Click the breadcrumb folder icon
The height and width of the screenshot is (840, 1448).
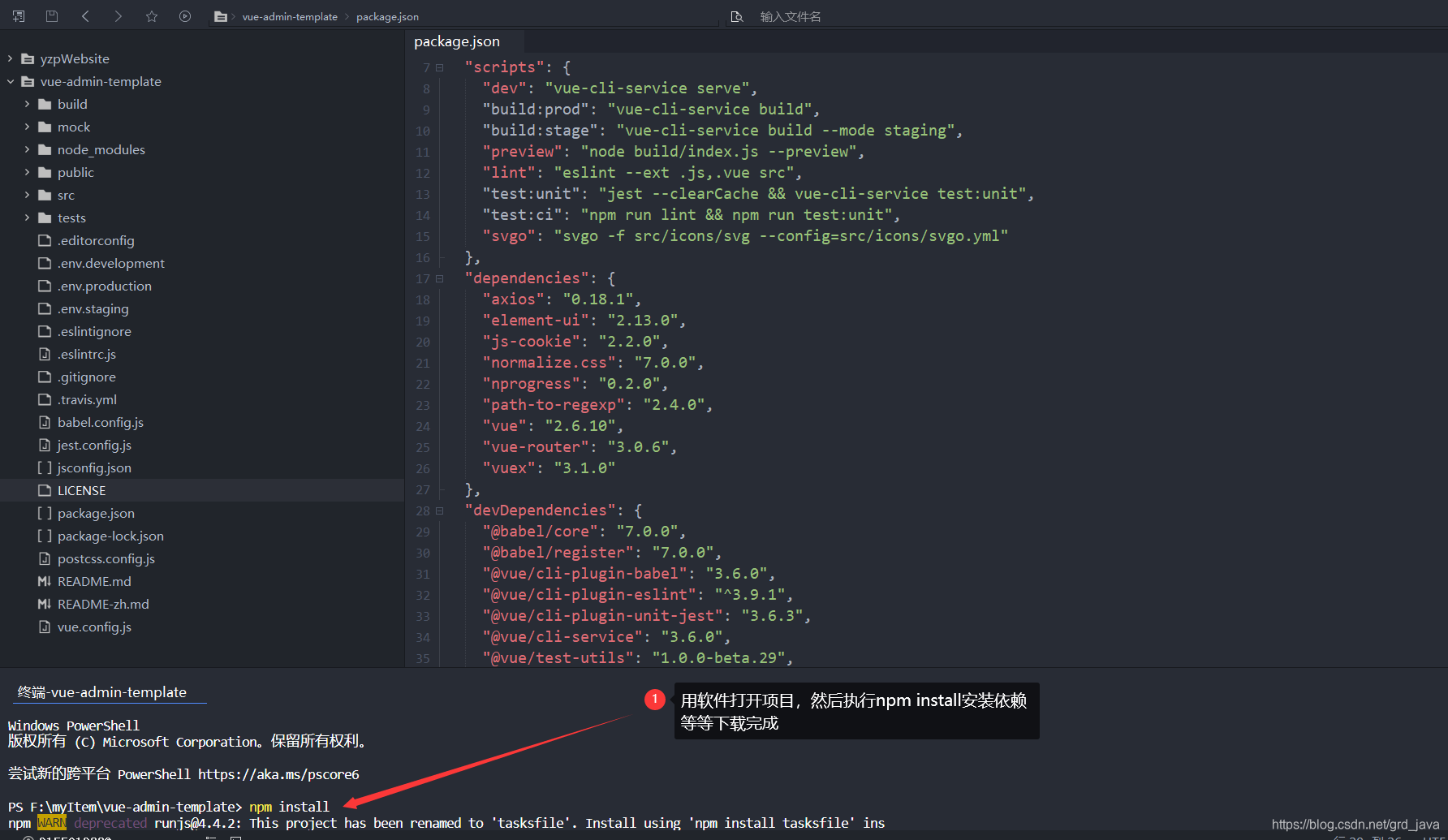point(220,16)
